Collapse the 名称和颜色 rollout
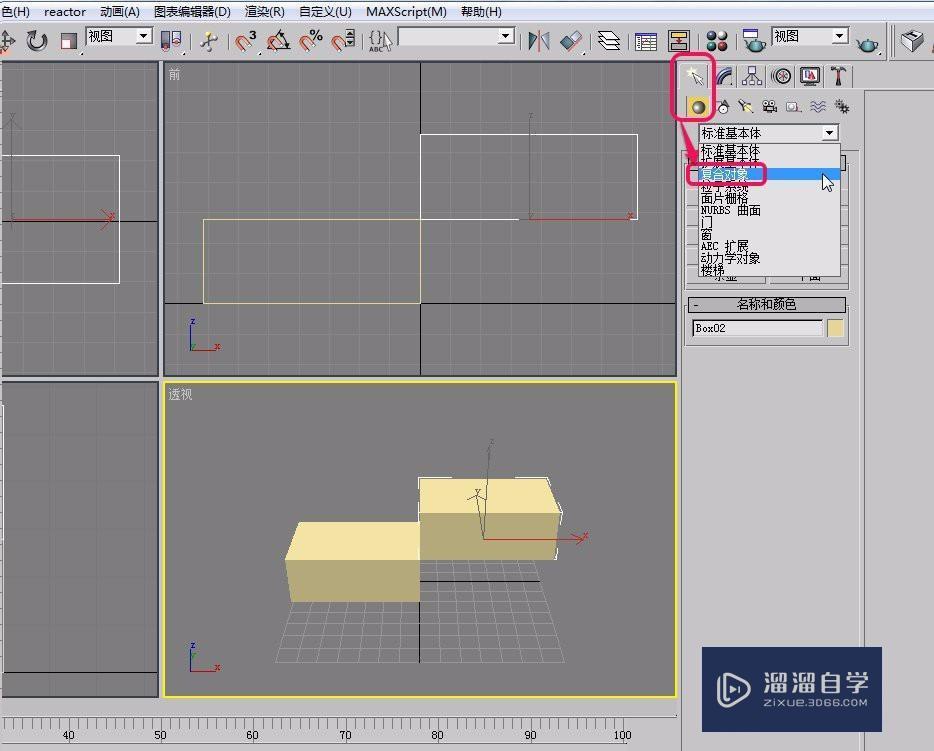The width and height of the screenshot is (934, 751). click(766, 305)
